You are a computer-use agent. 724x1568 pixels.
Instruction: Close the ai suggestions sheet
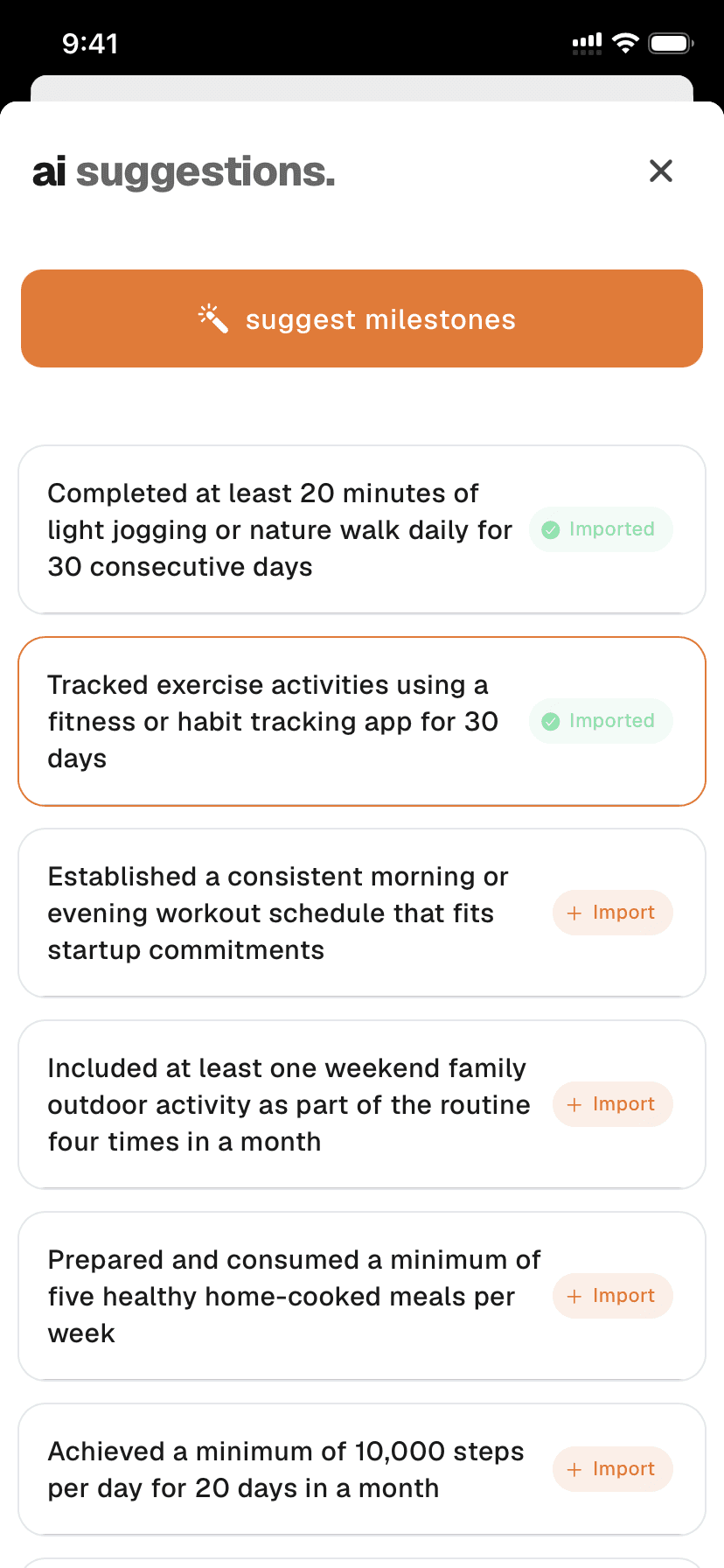tap(661, 171)
